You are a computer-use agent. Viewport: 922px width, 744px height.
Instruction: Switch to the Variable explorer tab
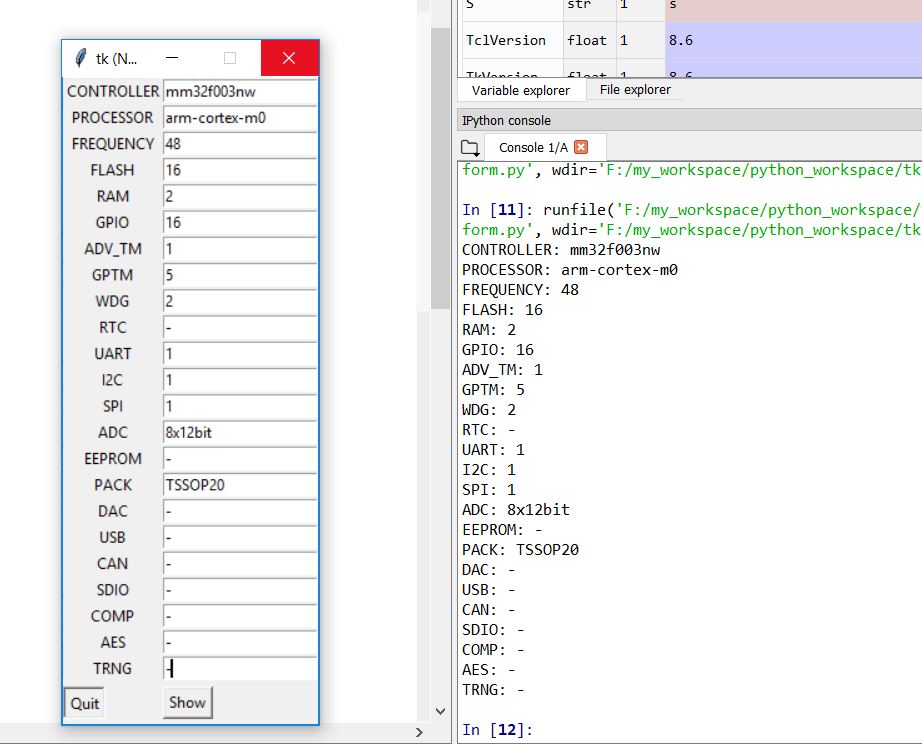click(521, 90)
